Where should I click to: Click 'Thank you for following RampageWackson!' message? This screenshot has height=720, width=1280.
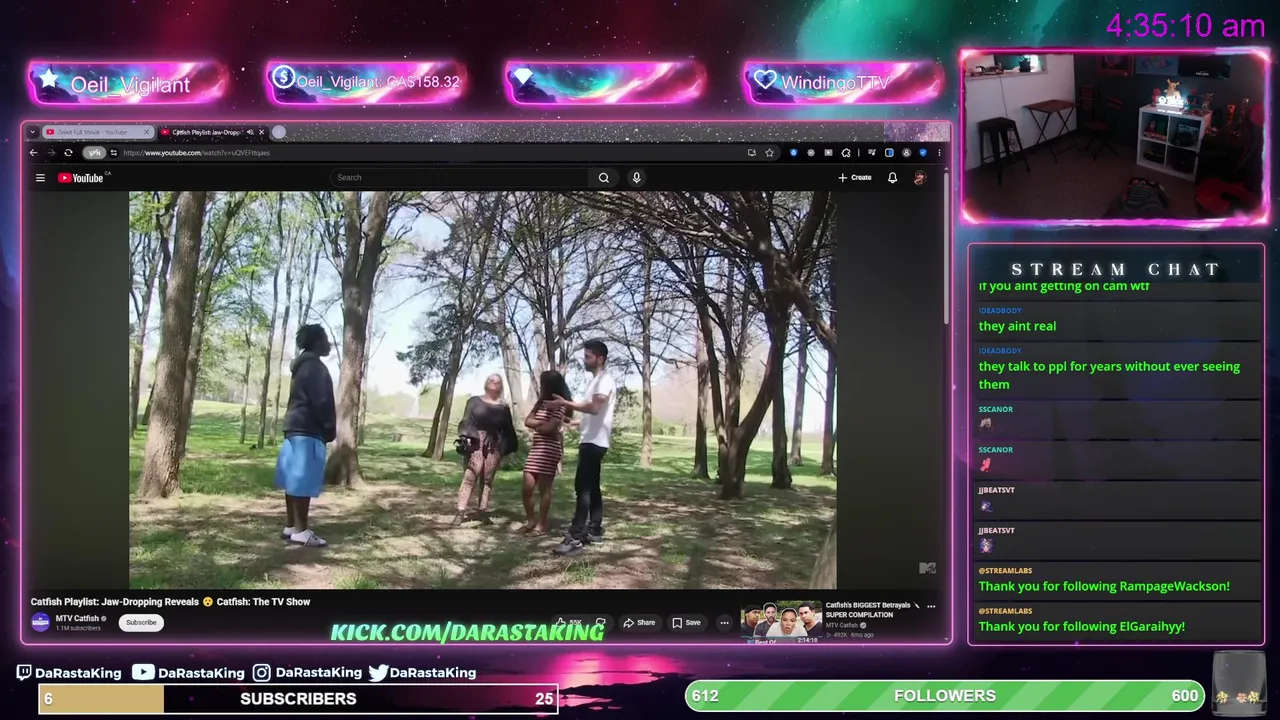[x=1104, y=586]
